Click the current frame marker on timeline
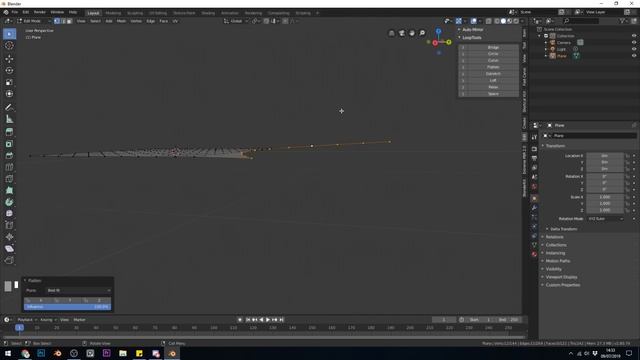 click(19, 327)
